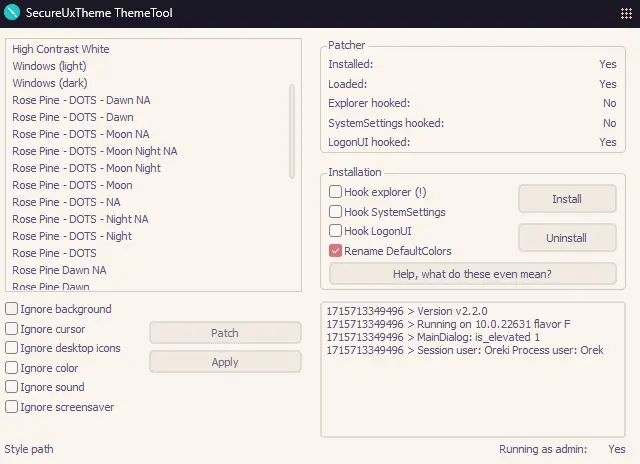Click the Uninstall button
Screen dimensions: 640x464
pos(567,238)
